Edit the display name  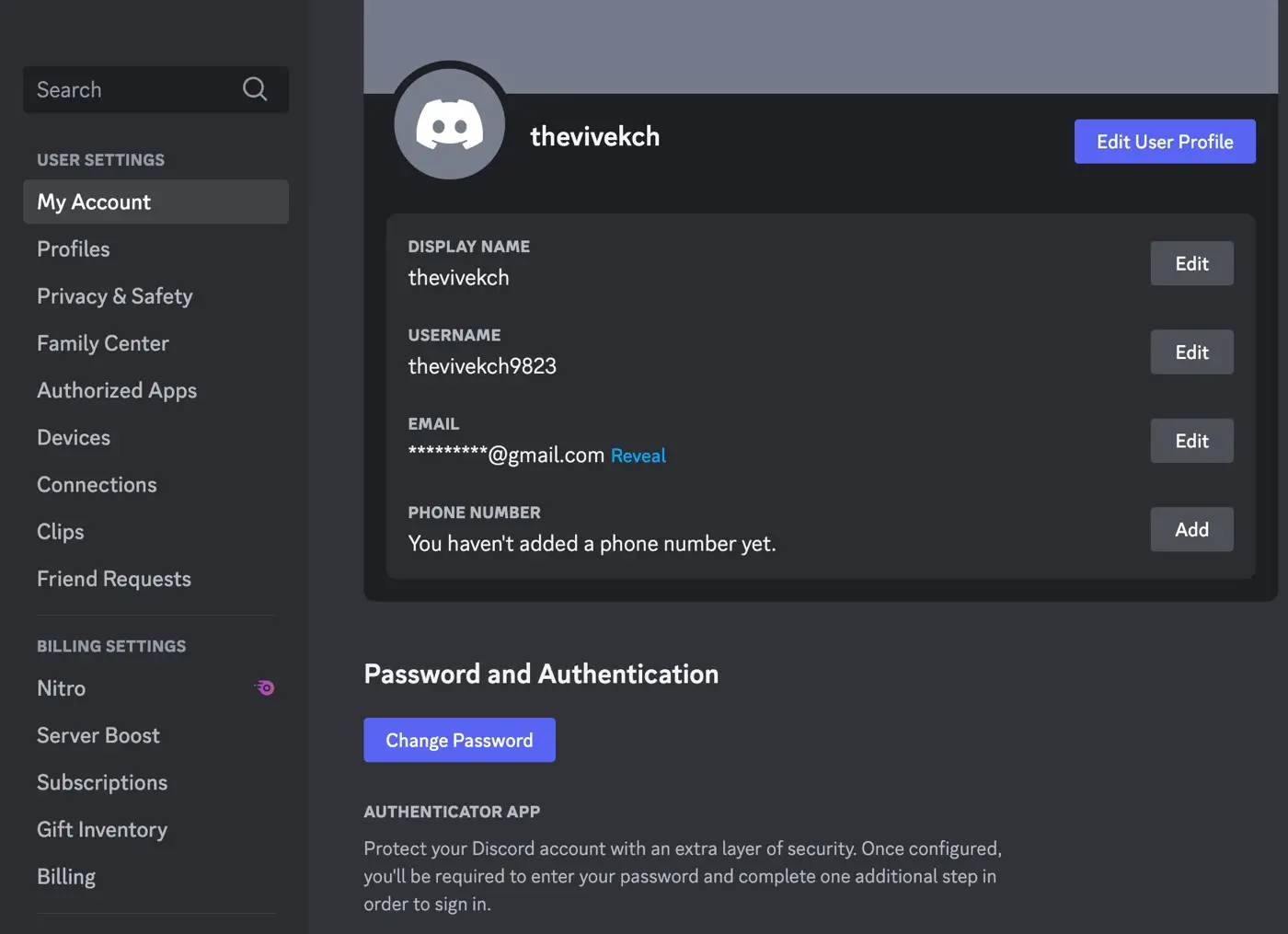click(1191, 263)
